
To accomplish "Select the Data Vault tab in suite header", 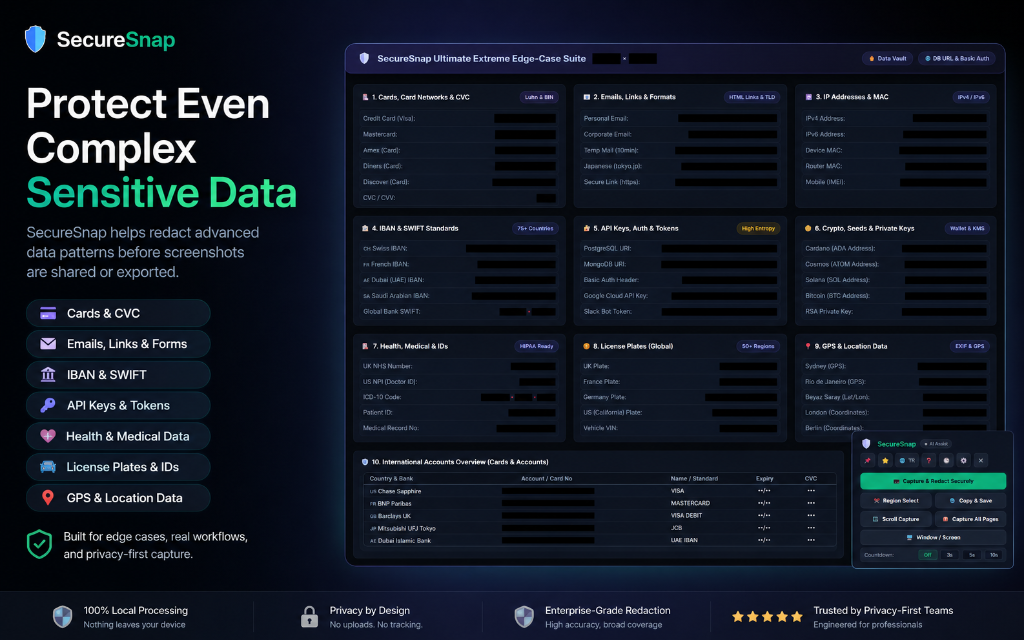I will click(x=888, y=58).
